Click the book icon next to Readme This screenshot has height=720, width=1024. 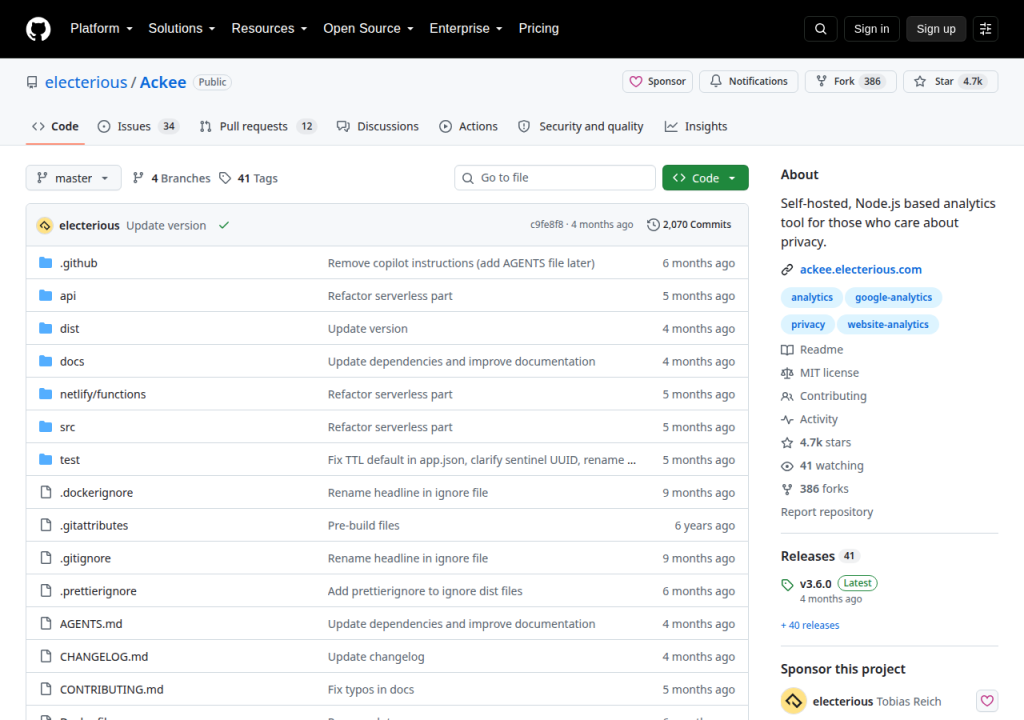click(x=787, y=350)
